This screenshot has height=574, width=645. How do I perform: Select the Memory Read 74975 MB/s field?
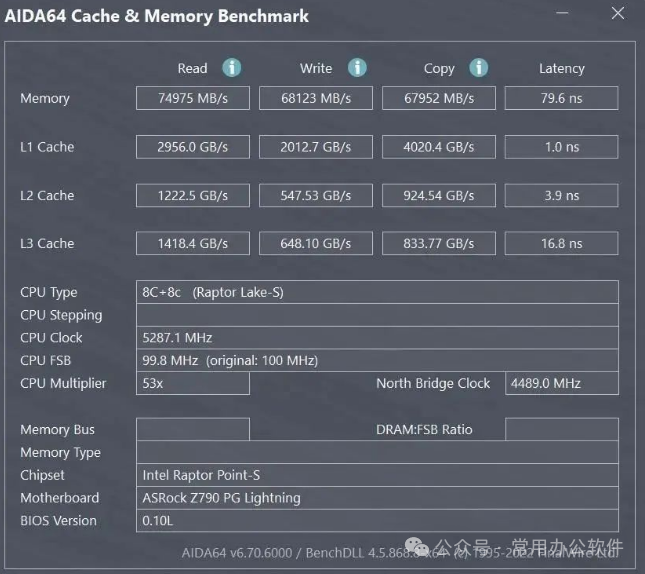pyautogui.click(x=193, y=98)
